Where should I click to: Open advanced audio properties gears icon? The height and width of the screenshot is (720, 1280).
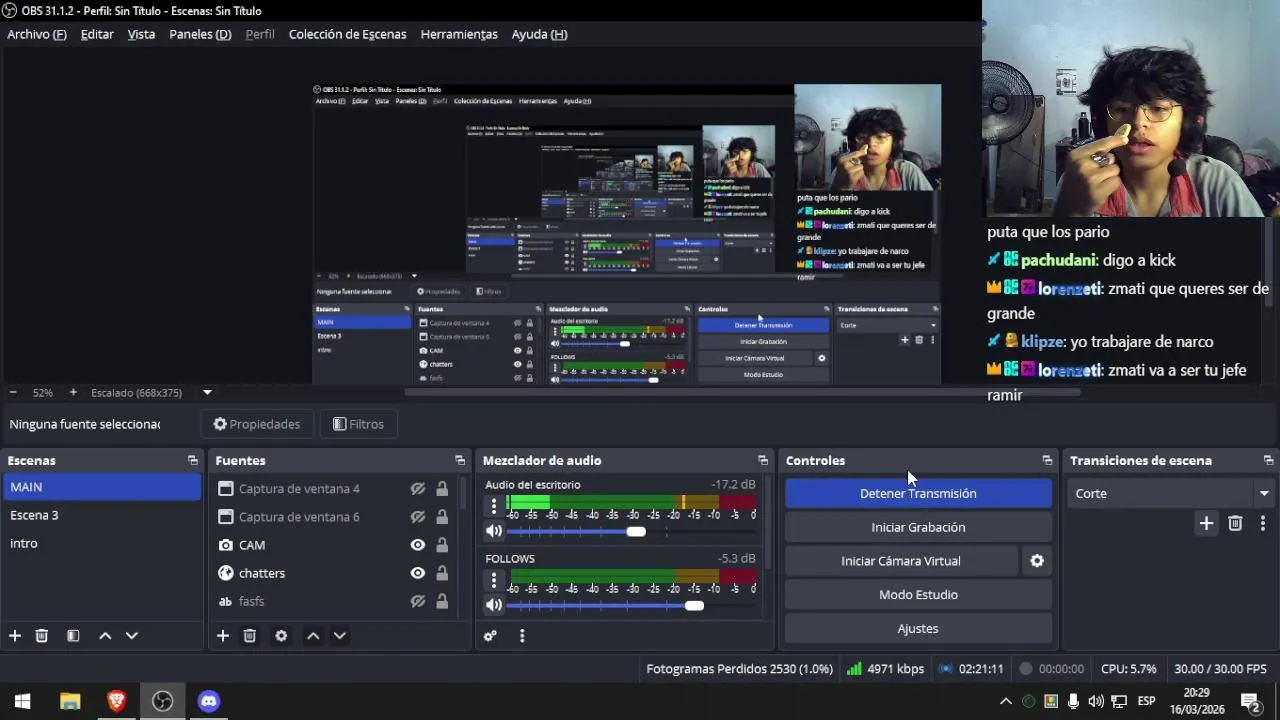[490, 636]
